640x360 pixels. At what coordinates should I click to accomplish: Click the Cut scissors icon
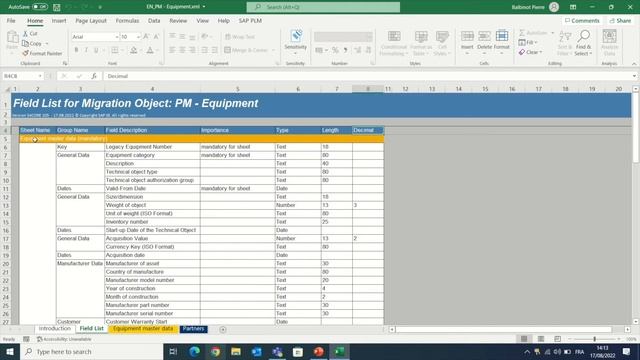(x=26, y=33)
